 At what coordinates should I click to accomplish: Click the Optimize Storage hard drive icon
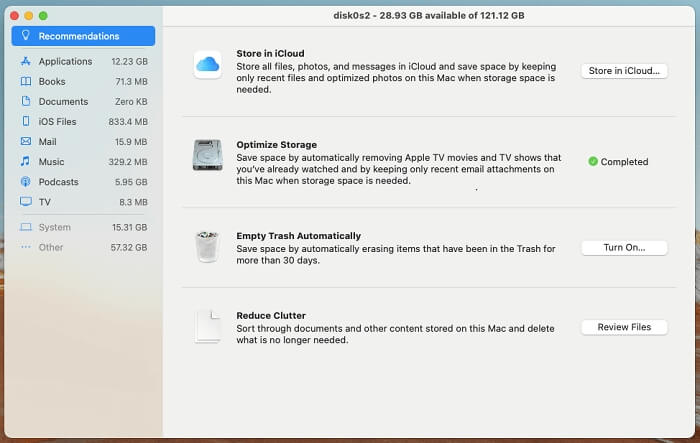point(208,155)
